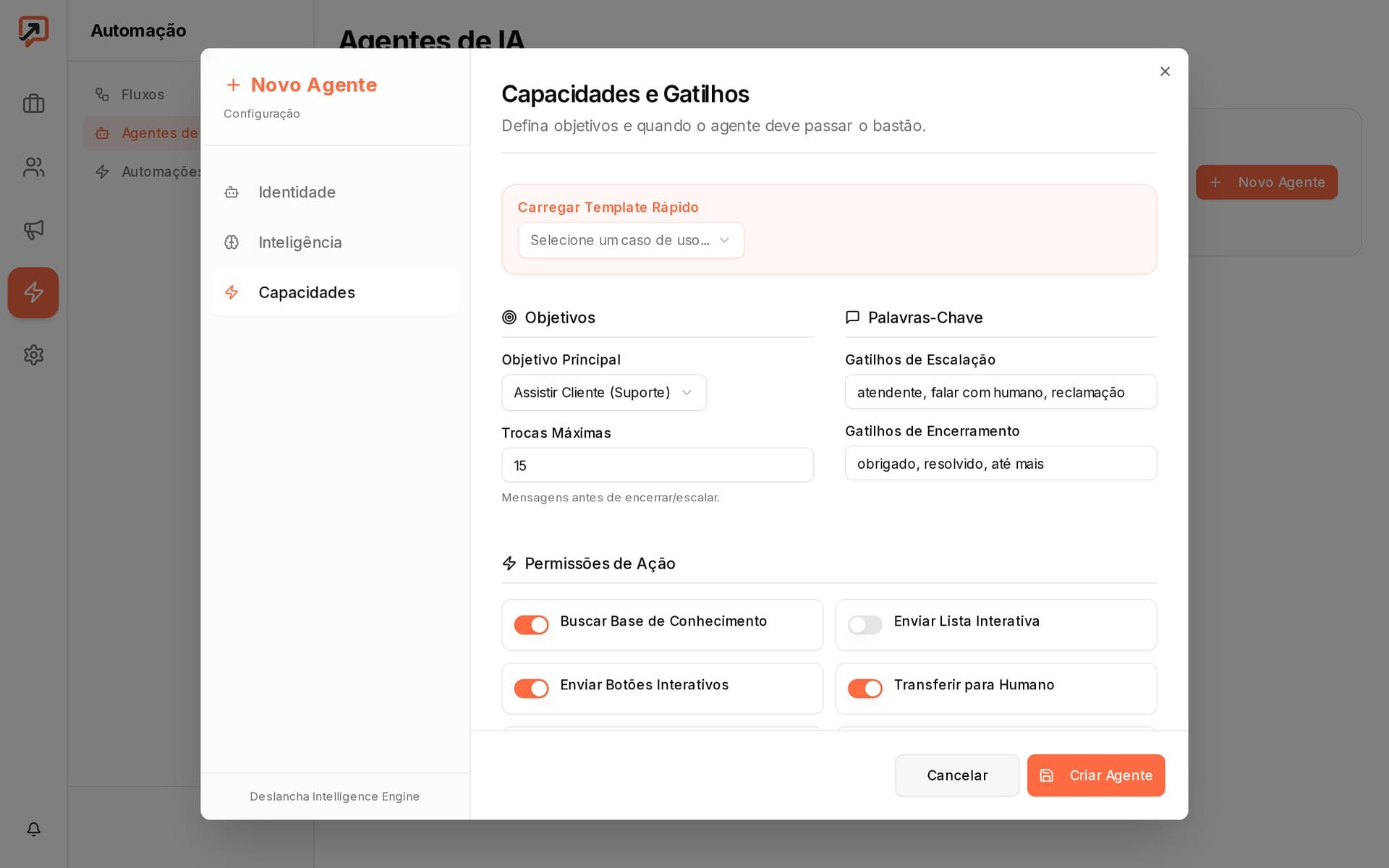Open the Selecione um caso de uso dropdown

pyautogui.click(x=631, y=240)
